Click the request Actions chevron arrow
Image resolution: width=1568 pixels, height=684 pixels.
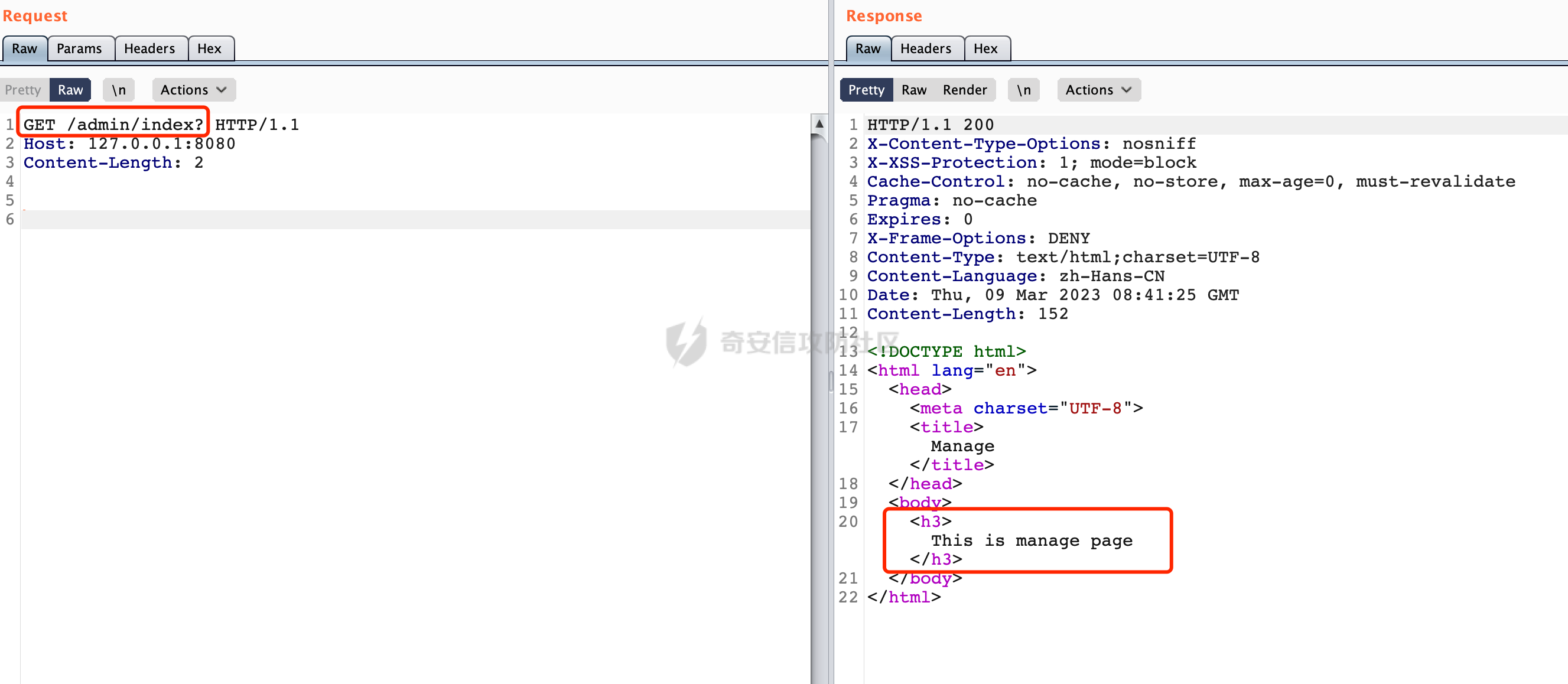click(x=222, y=90)
